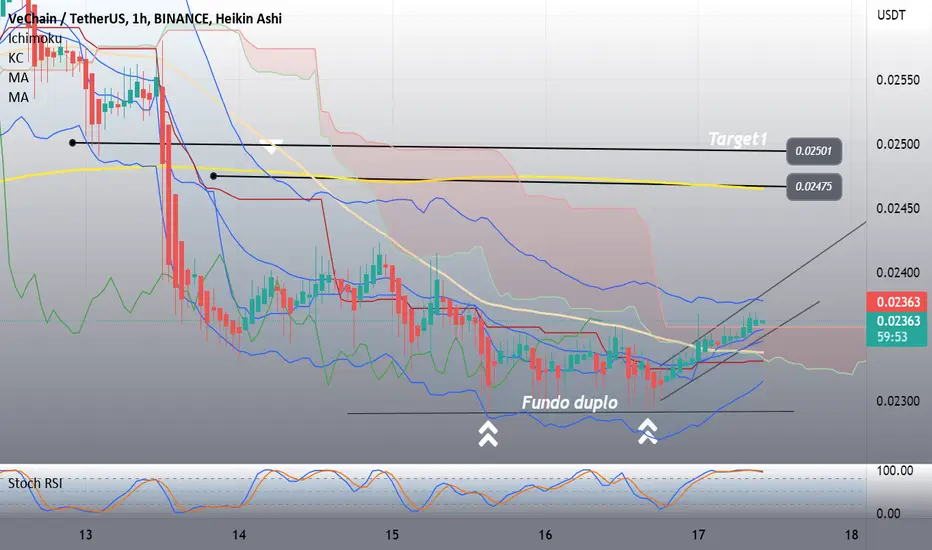Select the black dot anchor of the Target1 line
Screen dimensions: 932x550
click(73, 143)
